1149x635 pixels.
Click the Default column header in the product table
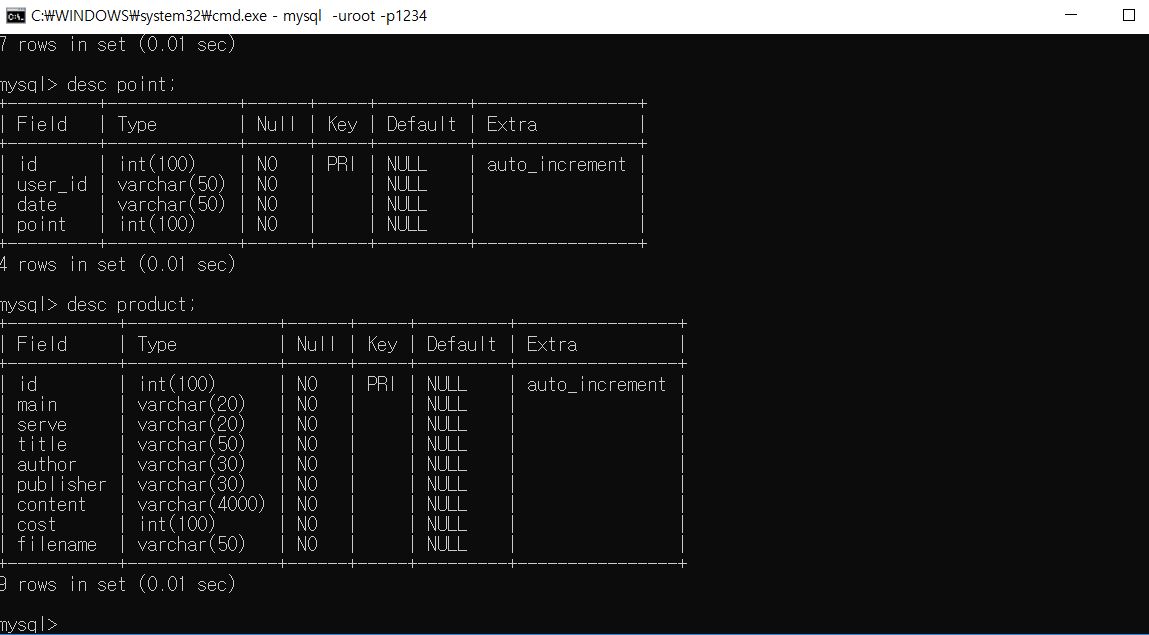(461, 344)
